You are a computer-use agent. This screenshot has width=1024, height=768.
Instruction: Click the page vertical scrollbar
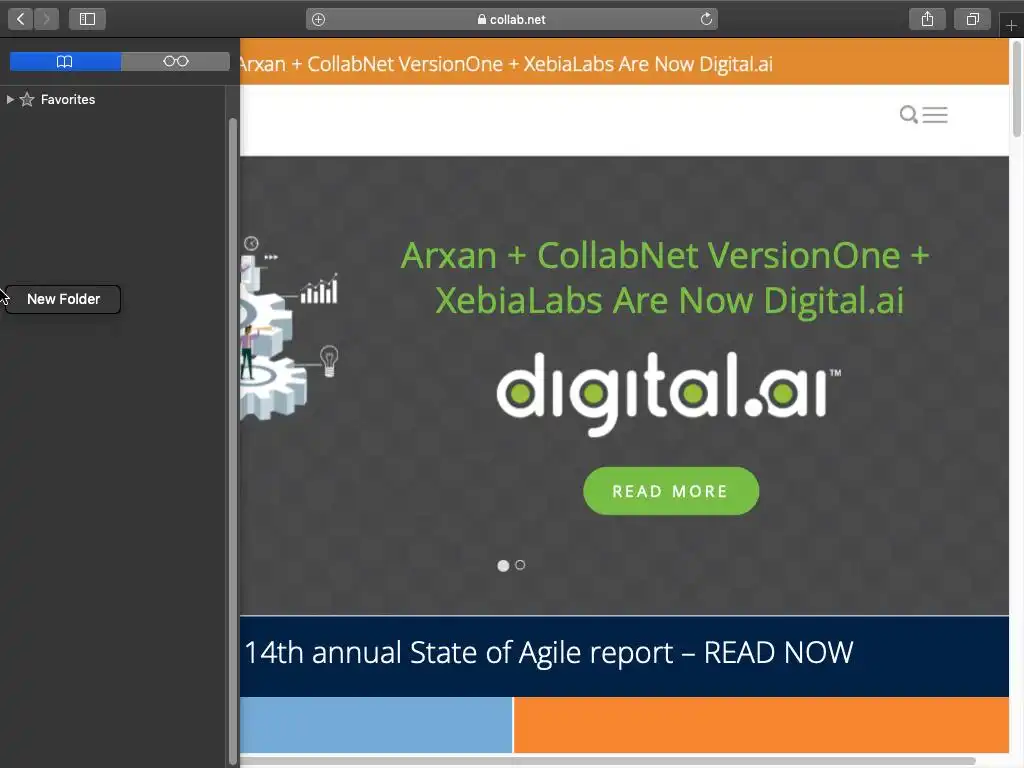click(1016, 88)
